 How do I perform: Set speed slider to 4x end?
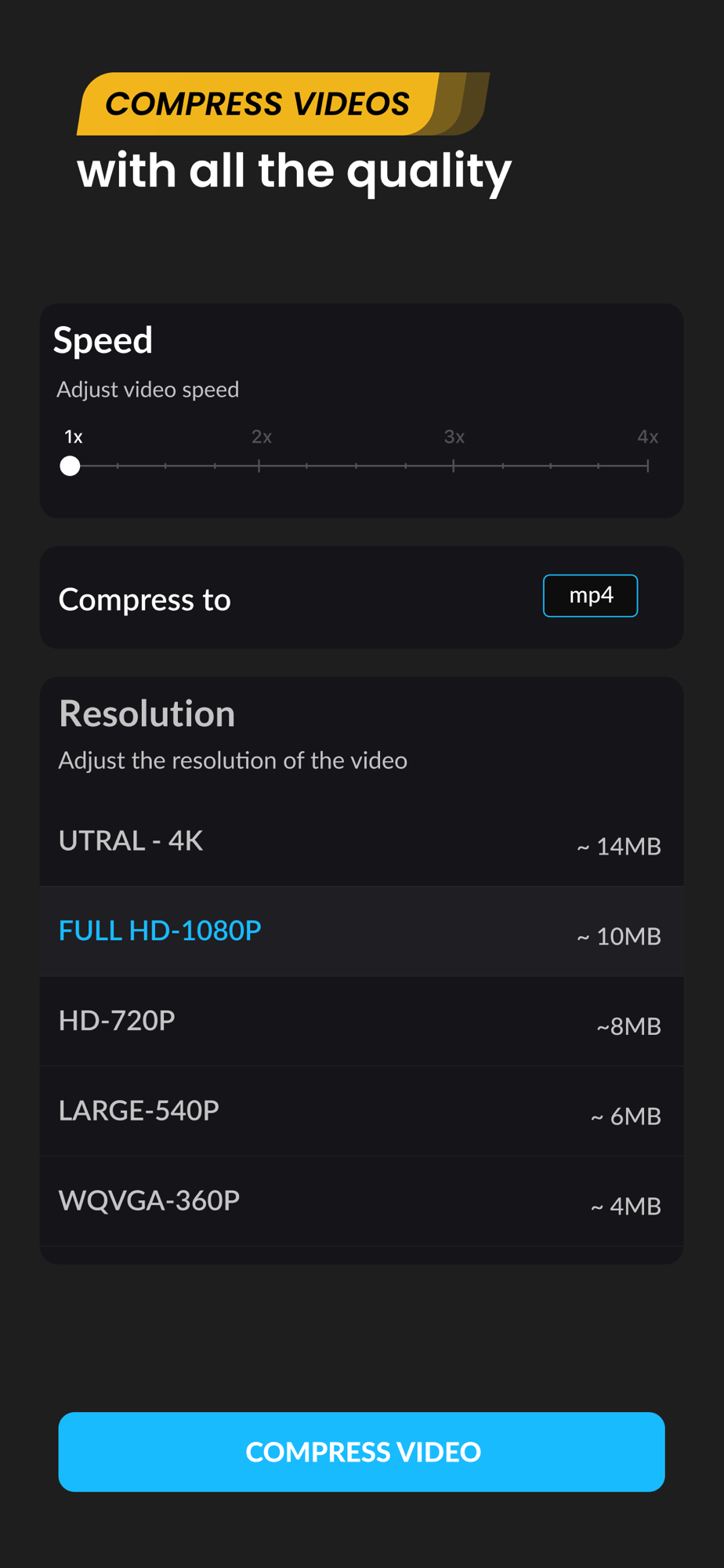coord(648,466)
